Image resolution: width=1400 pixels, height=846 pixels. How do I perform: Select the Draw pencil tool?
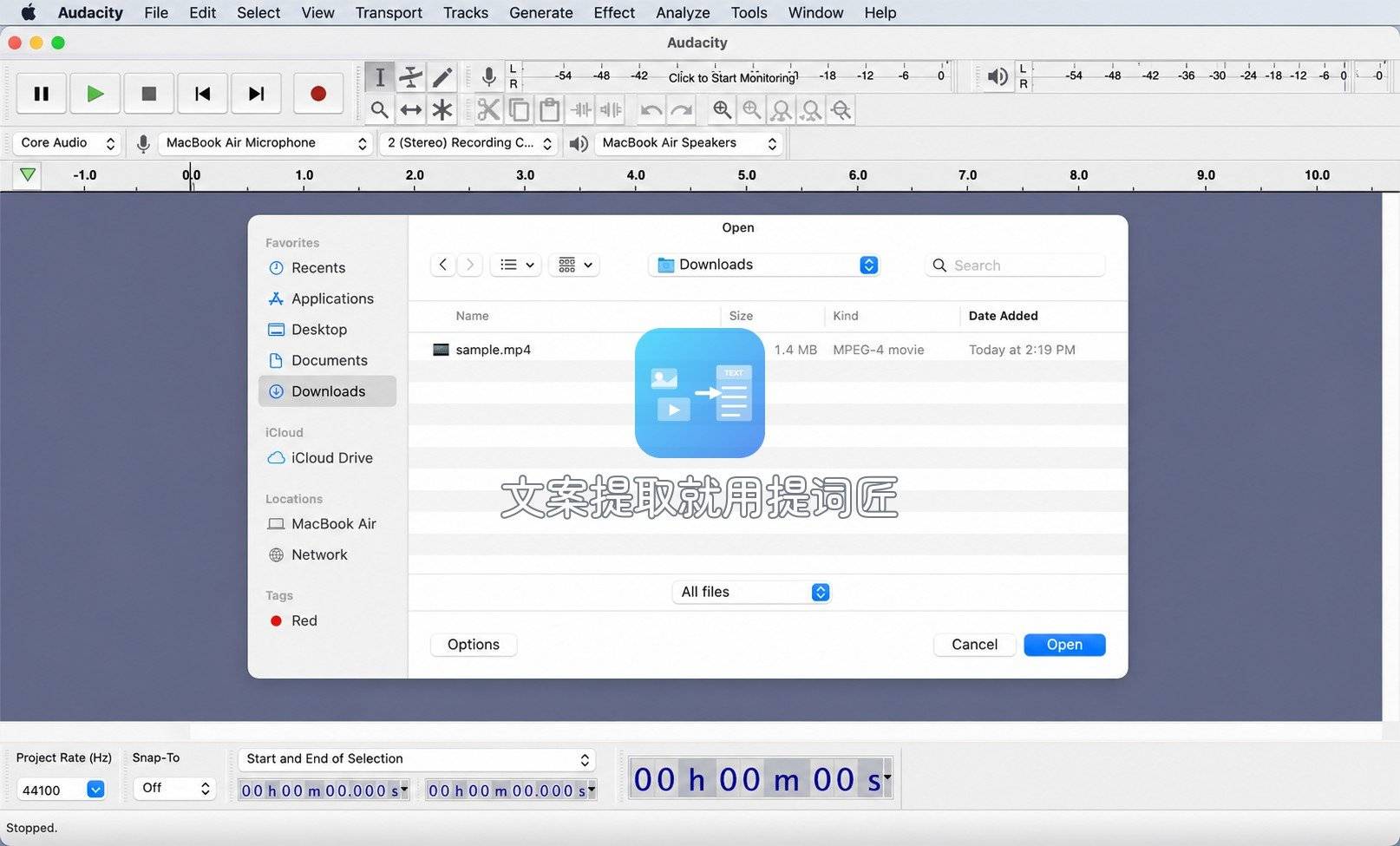click(x=442, y=77)
